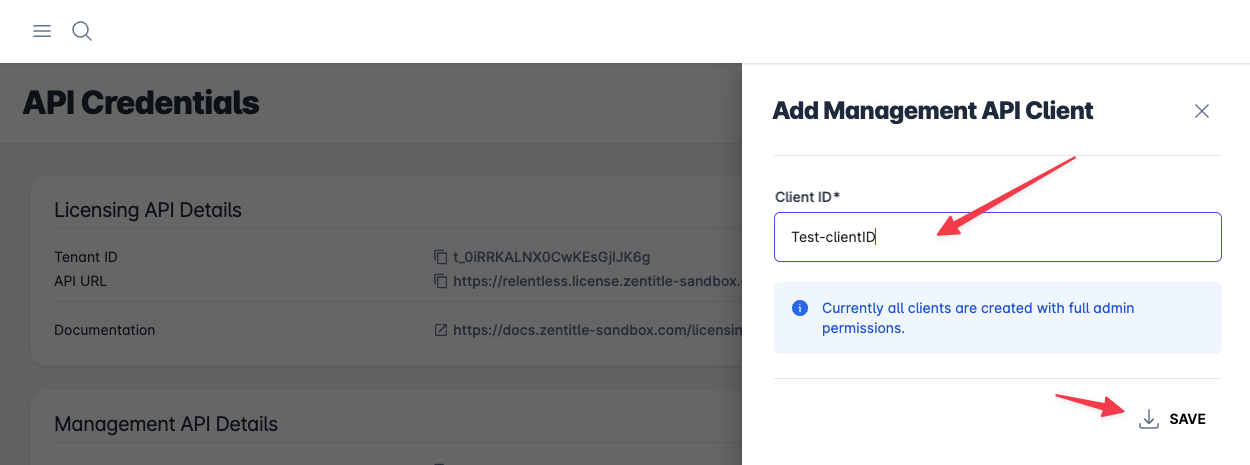
Task: Click the external link icon beside Documentation URL
Action: pos(440,329)
